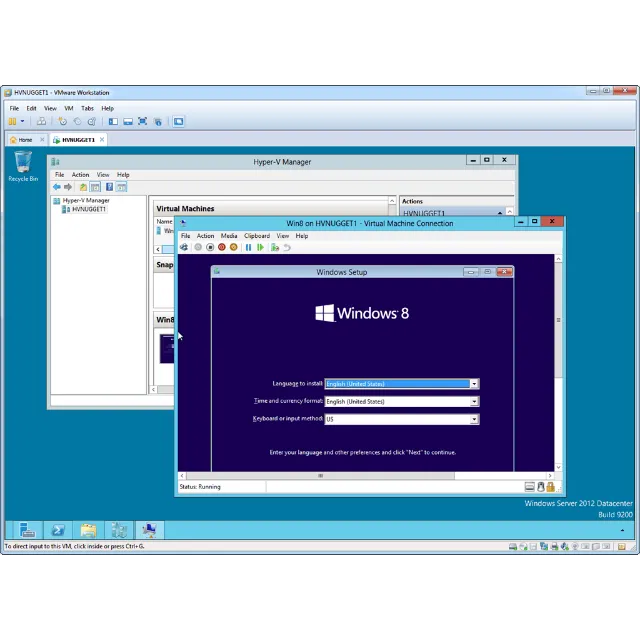Open the Time and currency format dropdown
Image resolution: width=640 pixels, height=640 pixels.
(x=474, y=402)
